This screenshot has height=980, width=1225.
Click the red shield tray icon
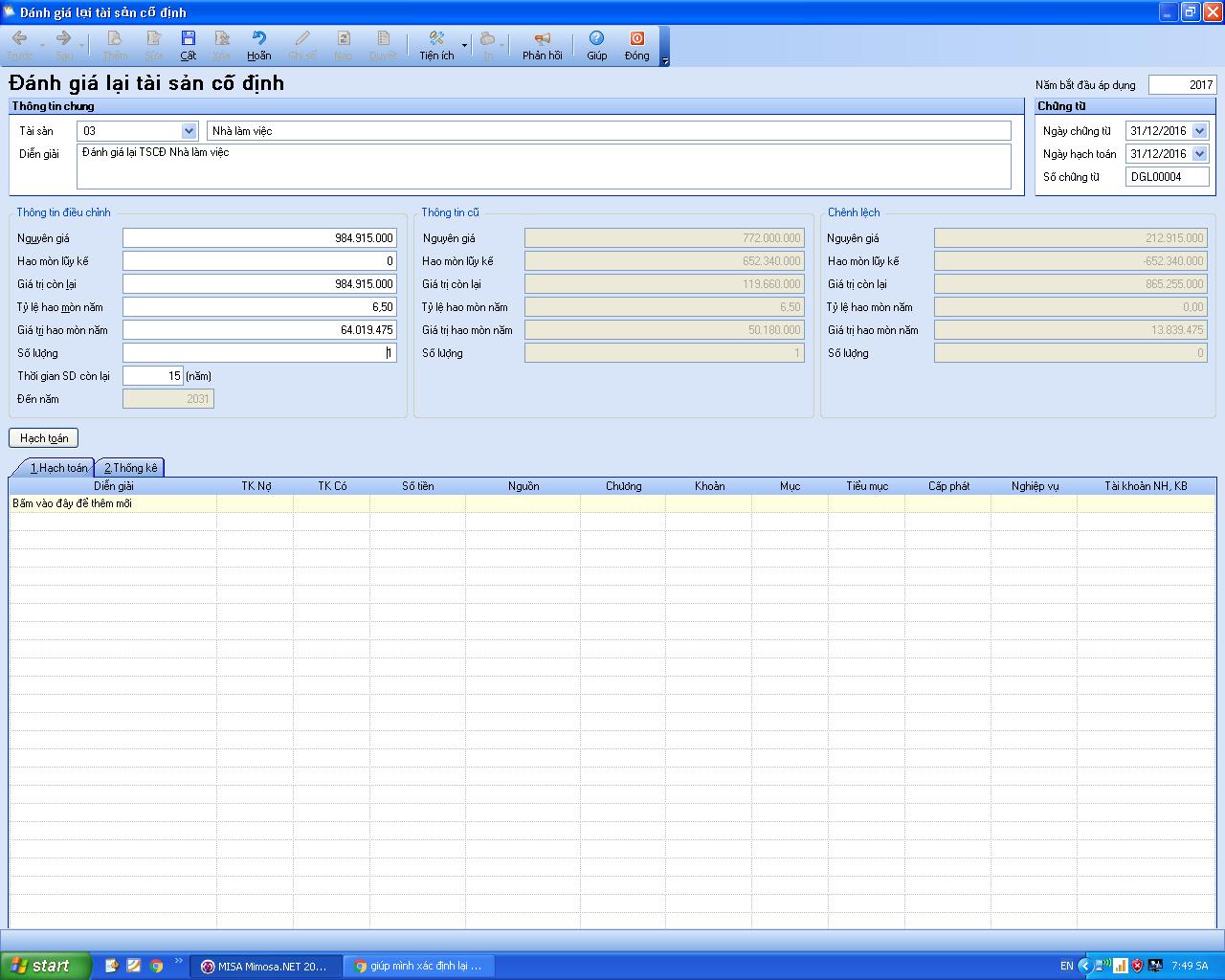pos(1138,966)
